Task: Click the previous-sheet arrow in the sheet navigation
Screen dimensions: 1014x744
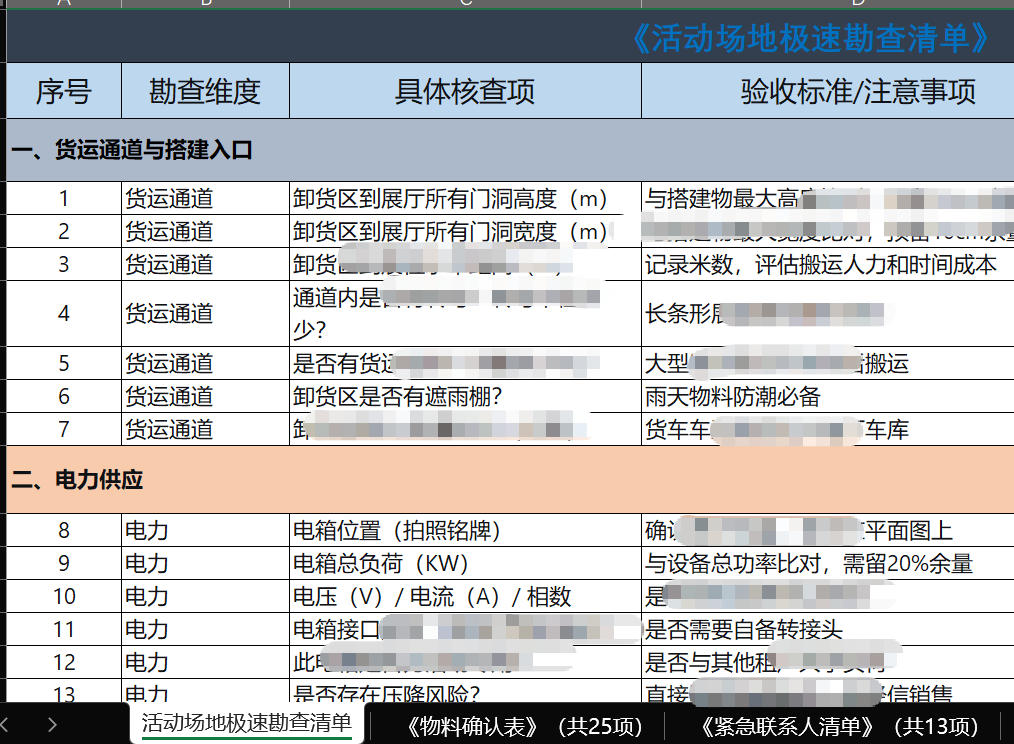Action: pos(4,725)
